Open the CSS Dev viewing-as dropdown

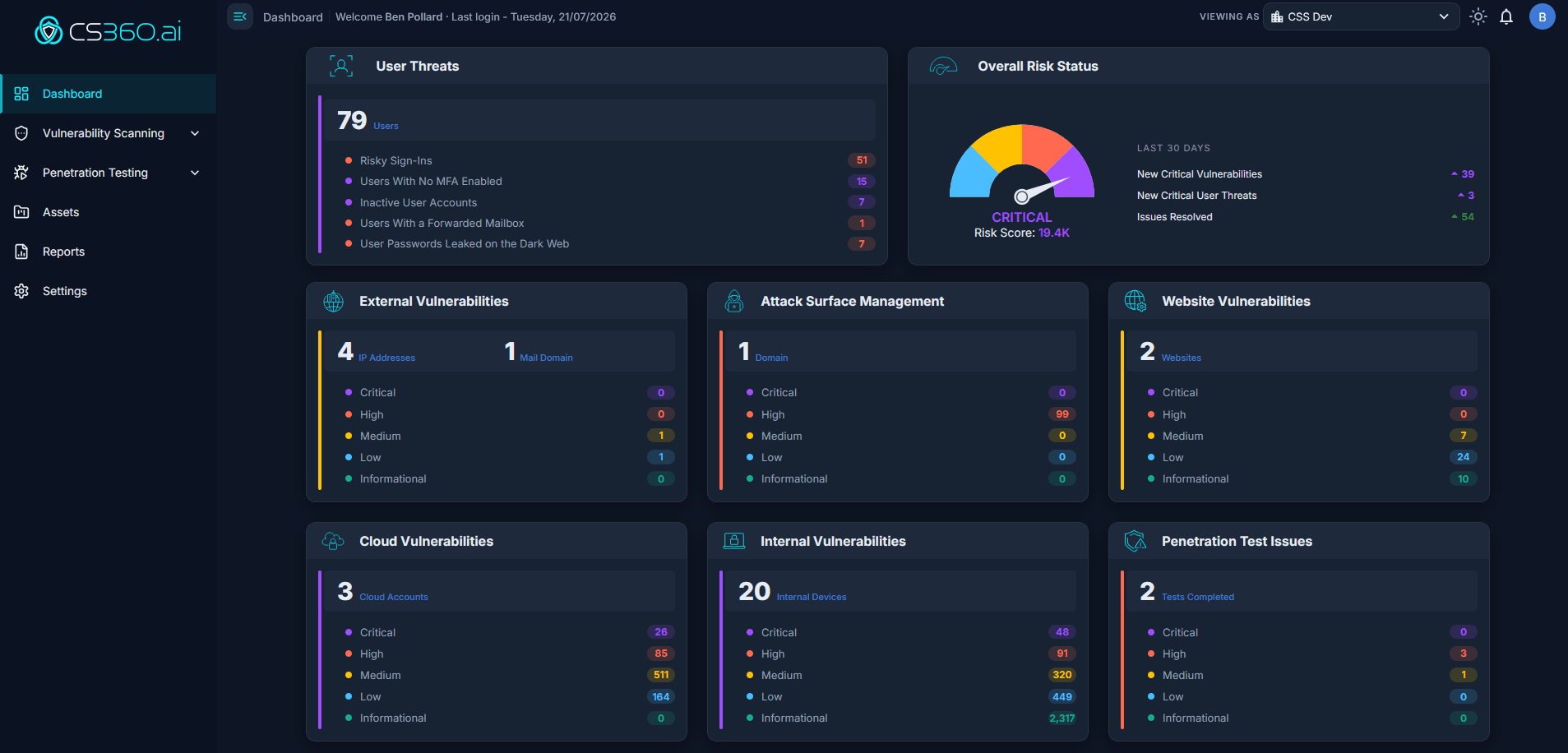pos(1361,16)
